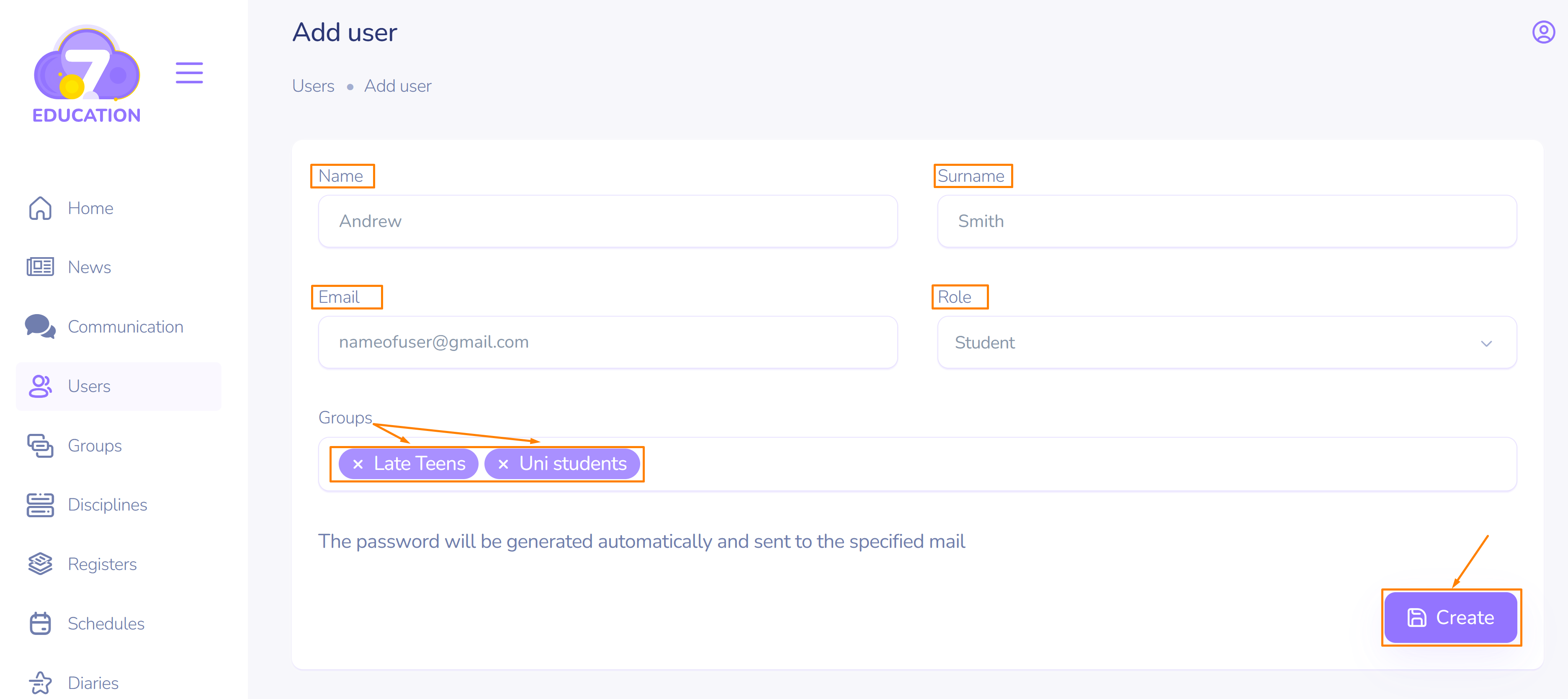Toggle the hamburger sidebar menu
The height and width of the screenshot is (699, 1568).
[x=189, y=73]
